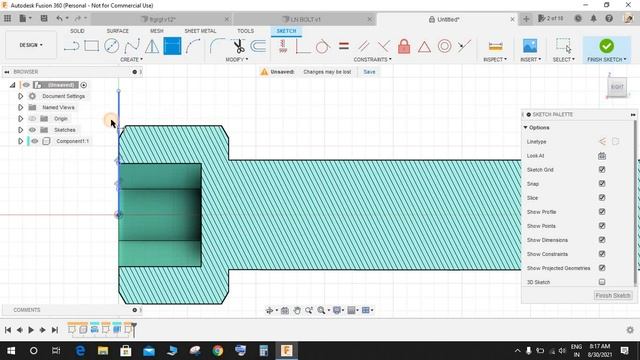Toggle the Show Dimensions checkbox
This screenshot has height=360, width=640.
tap(602, 240)
